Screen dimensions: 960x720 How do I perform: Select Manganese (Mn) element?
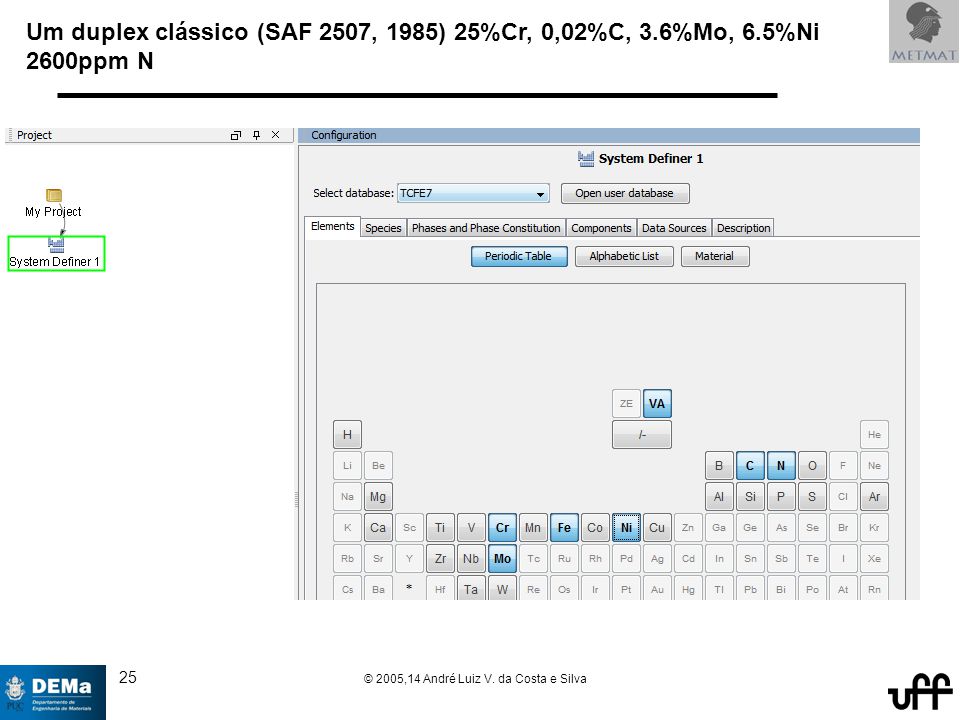pyautogui.click(x=533, y=528)
